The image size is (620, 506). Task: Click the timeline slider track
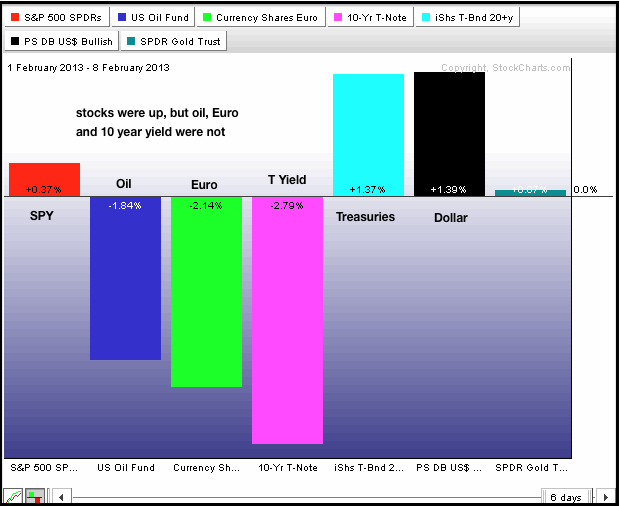(306, 497)
